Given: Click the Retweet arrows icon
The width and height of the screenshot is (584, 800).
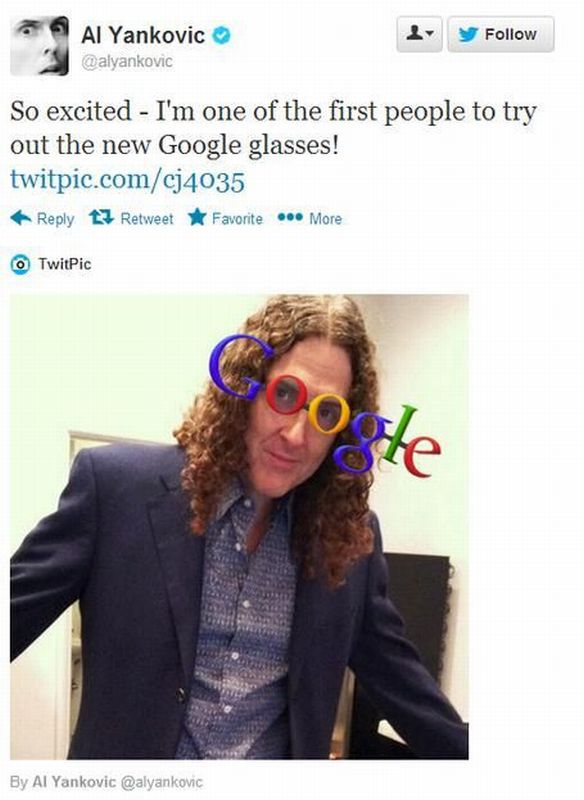Looking at the screenshot, I should click(x=101, y=218).
